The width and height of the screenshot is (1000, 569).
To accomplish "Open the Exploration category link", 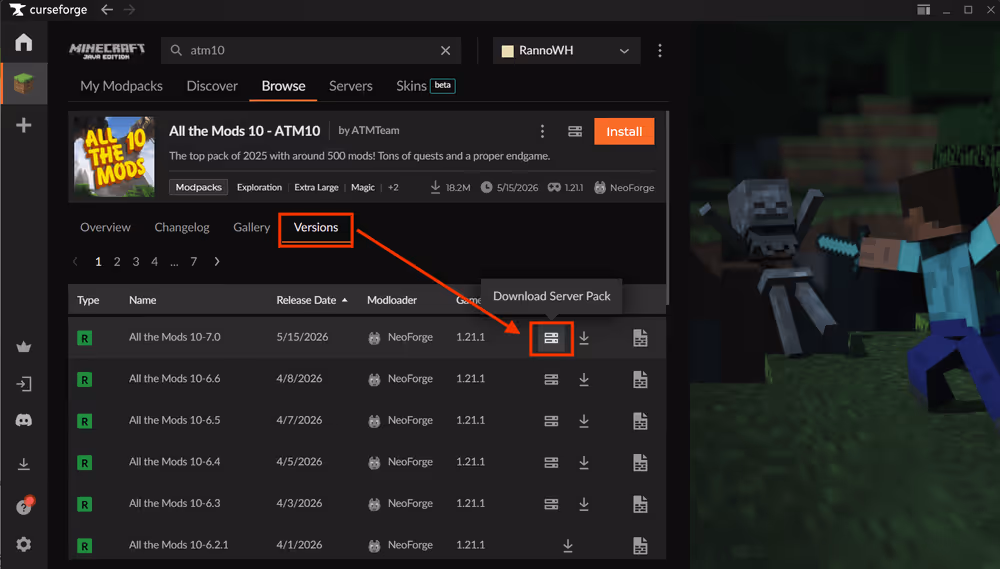I will click(x=259, y=188).
